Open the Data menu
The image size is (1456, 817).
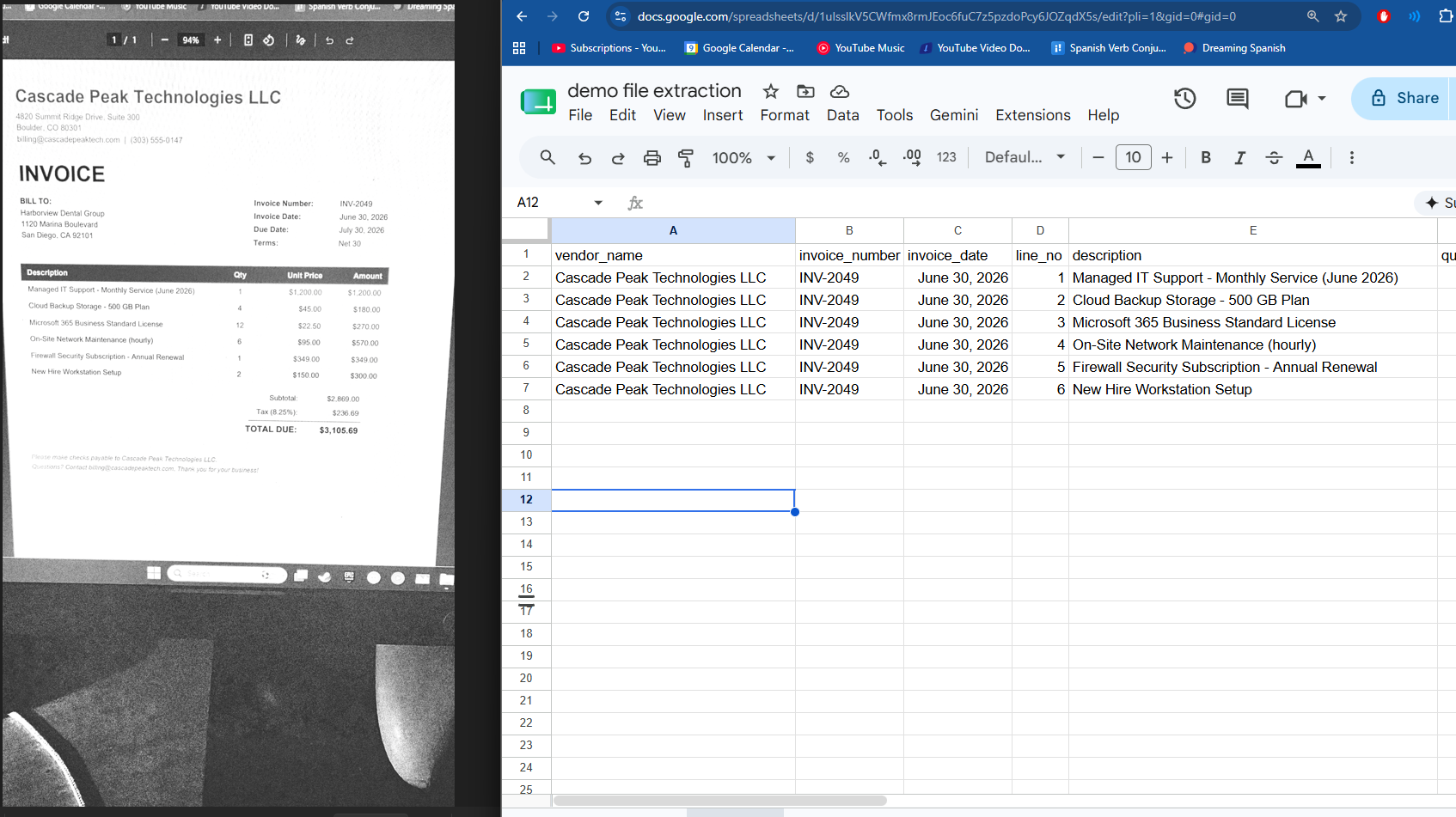tap(843, 115)
